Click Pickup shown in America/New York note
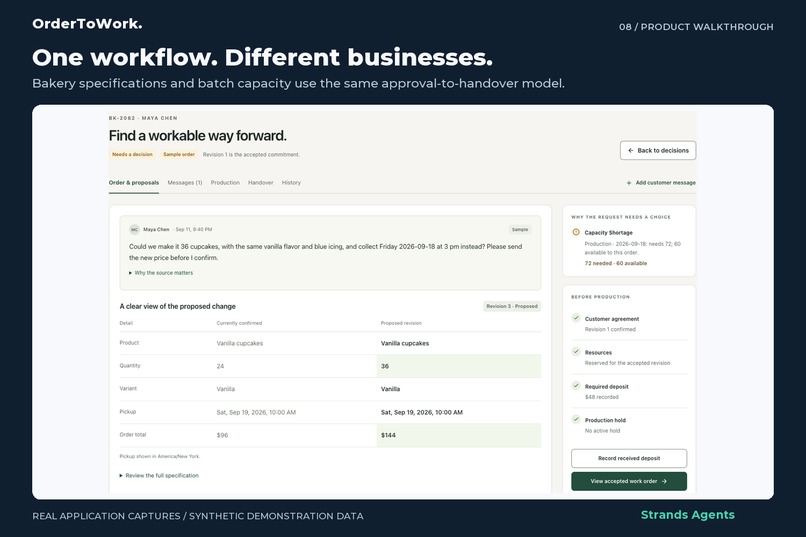The image size is (806, 537). [x=159, y=456]
